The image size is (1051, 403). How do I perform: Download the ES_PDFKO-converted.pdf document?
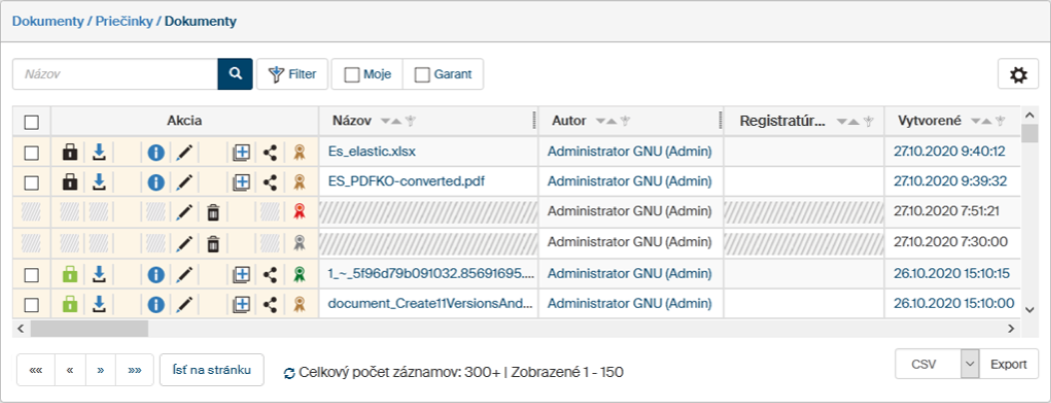[99, 182]
